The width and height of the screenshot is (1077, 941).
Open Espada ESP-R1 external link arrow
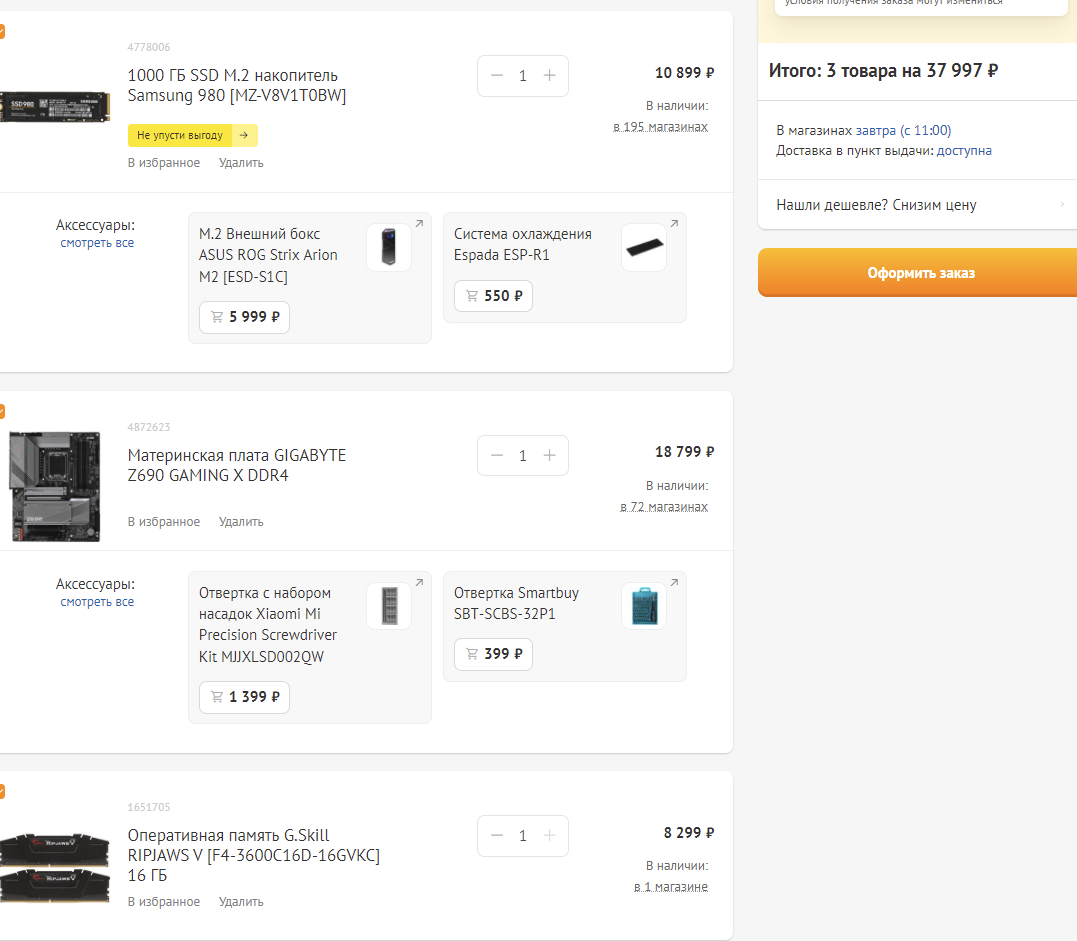(x=674, y=223)
